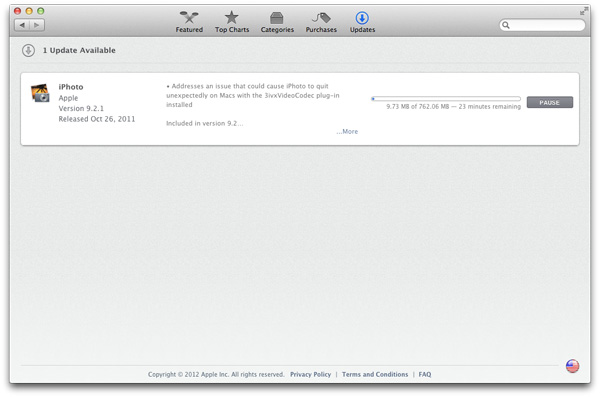The image size is (600, 397).
Task: Click the 1 Update Available heading
Action: click(x=79, y=50)
